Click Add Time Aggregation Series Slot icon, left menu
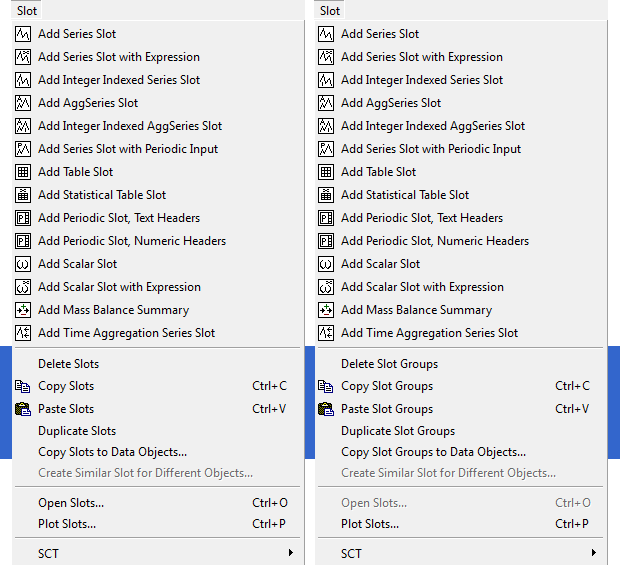 coord(23,333)
